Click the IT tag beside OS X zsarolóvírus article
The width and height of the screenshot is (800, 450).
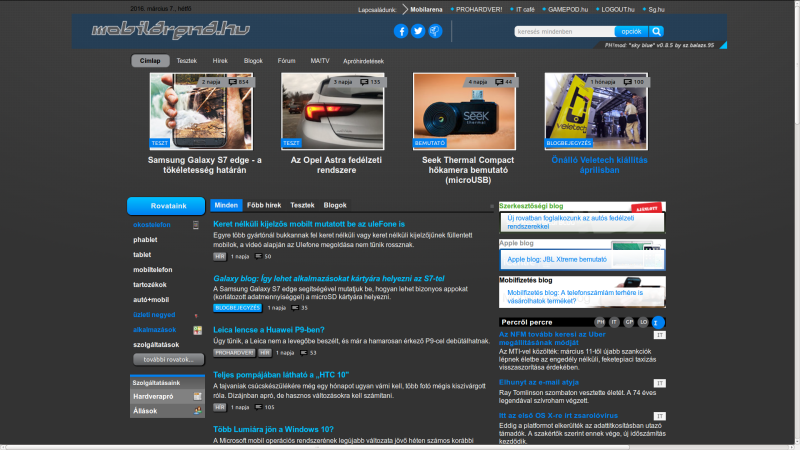[x=660, y=416]
